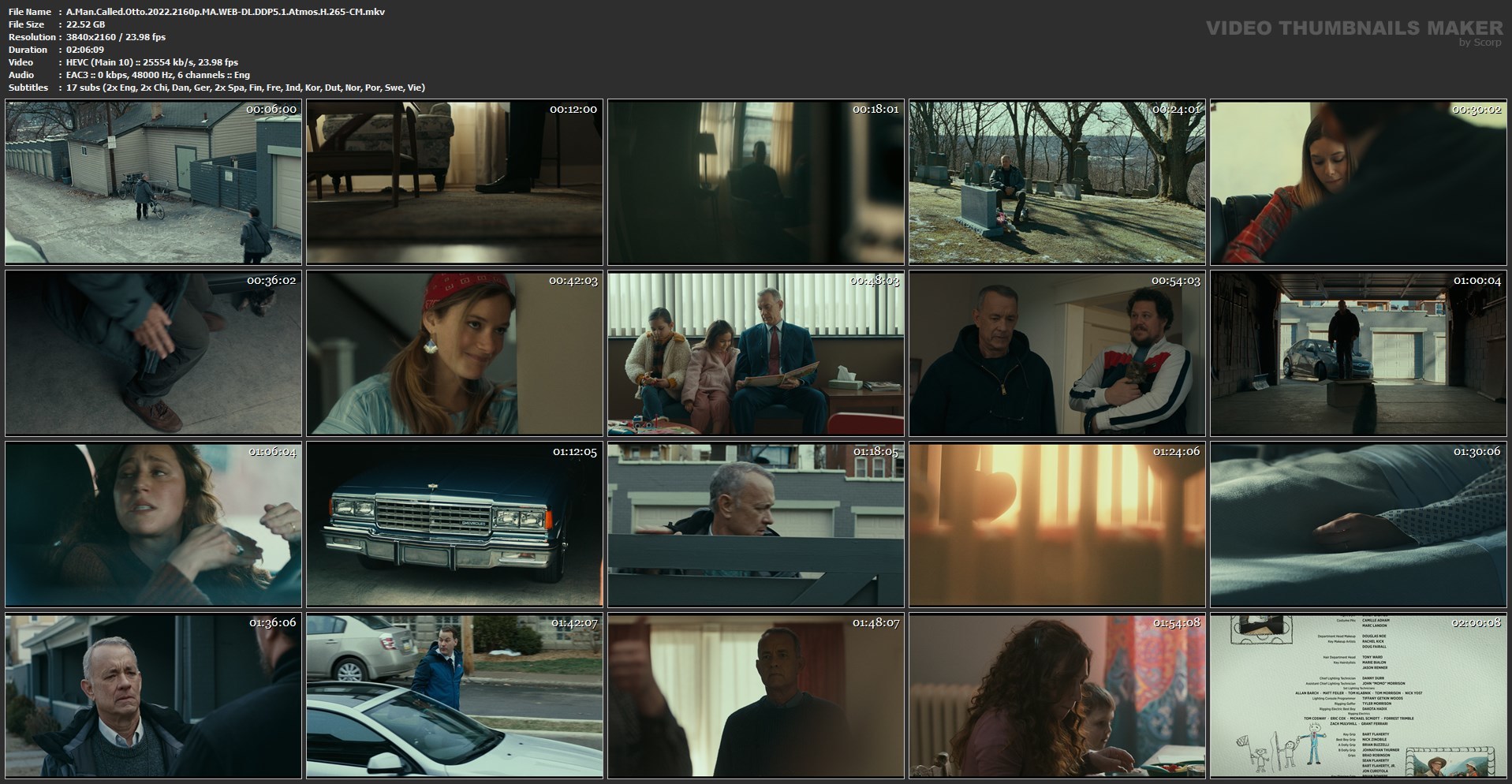Select the thumbnail at 00:36:02
Image resolution: width=1512 pixels, height=784 pixels.
pos(153,353)
